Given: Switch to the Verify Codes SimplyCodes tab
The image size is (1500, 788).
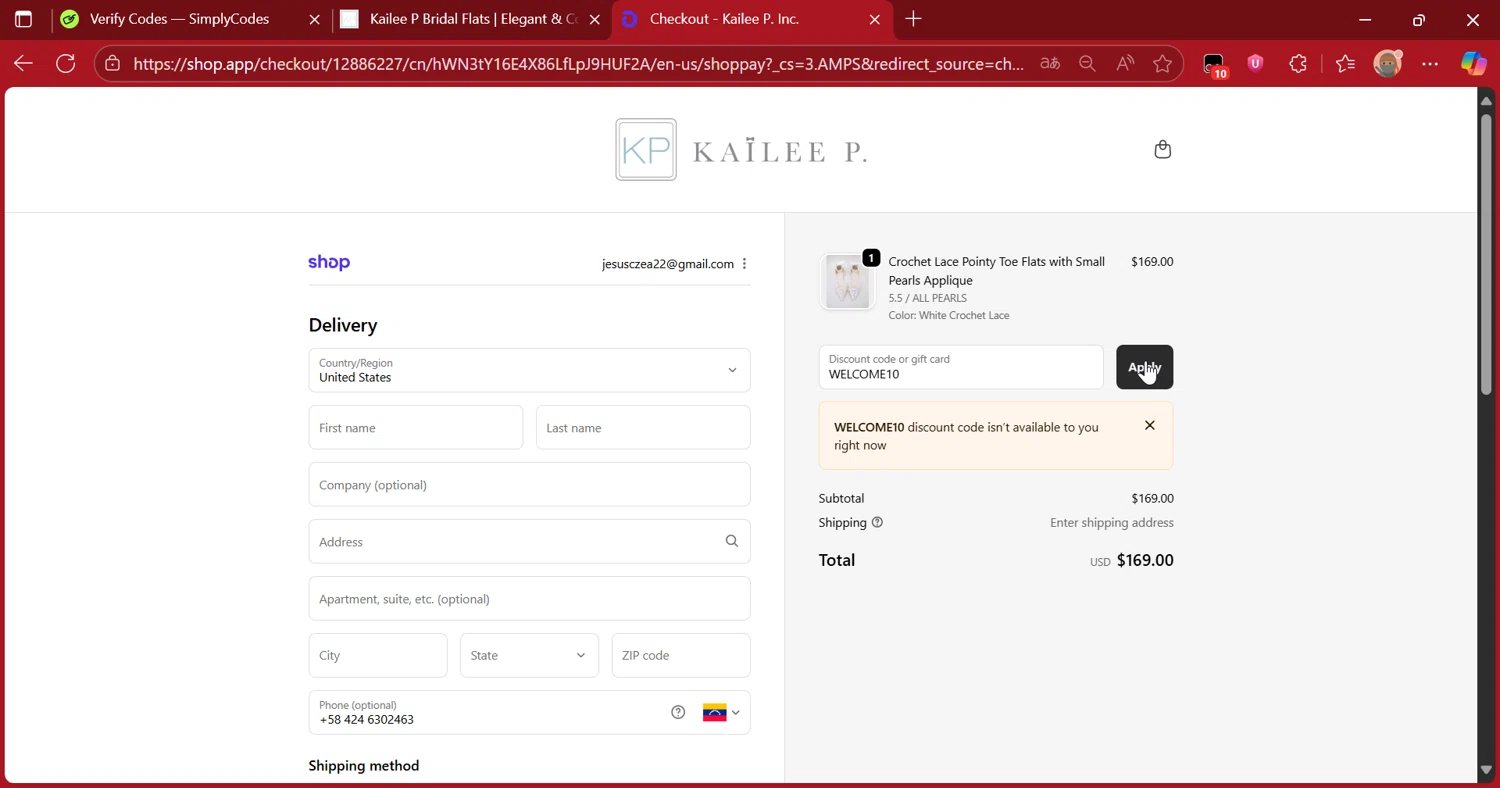Looking at the screenshot, I should (178, 19).
